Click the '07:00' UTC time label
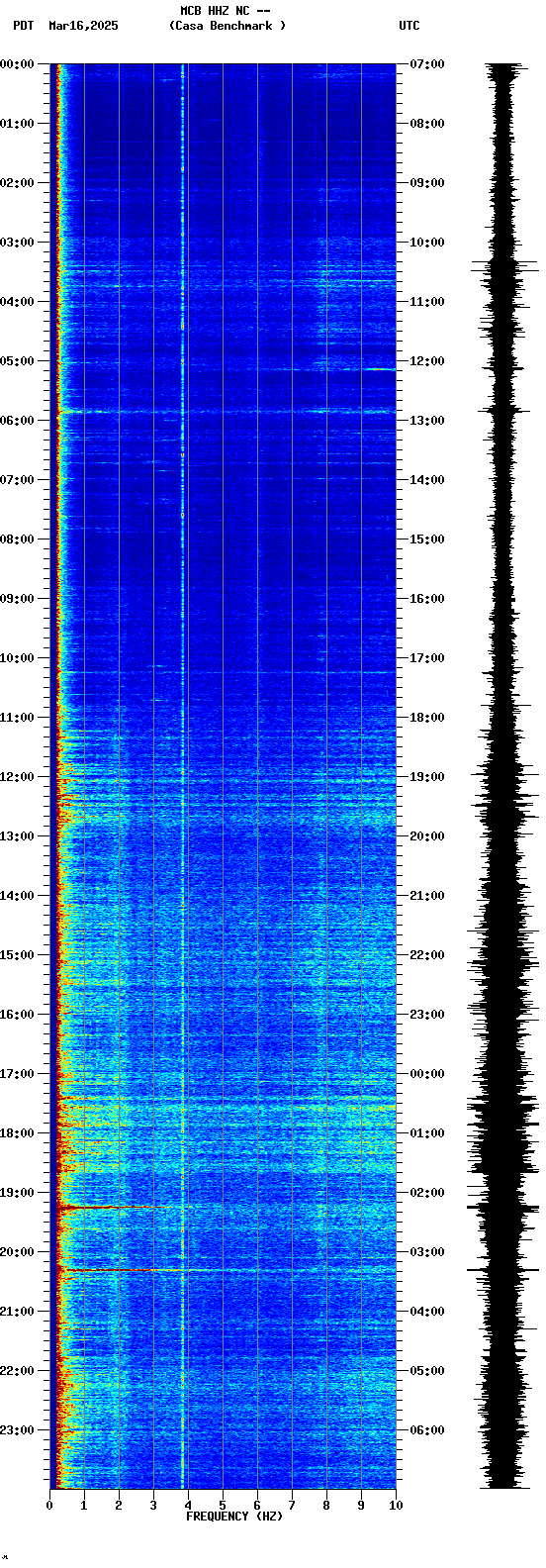546x1568 pixels. pos(427,64)
